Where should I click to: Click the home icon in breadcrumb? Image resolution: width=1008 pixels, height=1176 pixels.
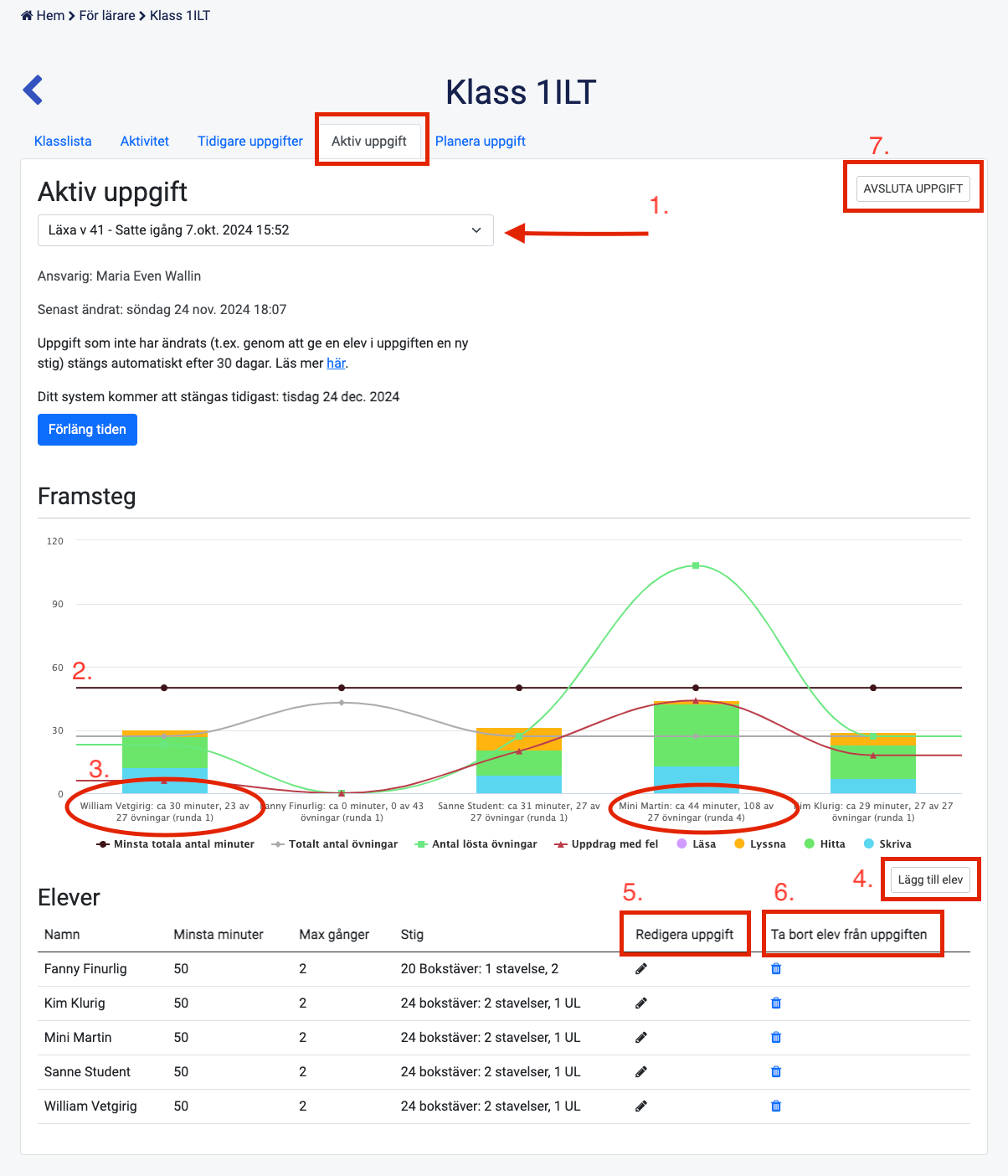(27, 16)
